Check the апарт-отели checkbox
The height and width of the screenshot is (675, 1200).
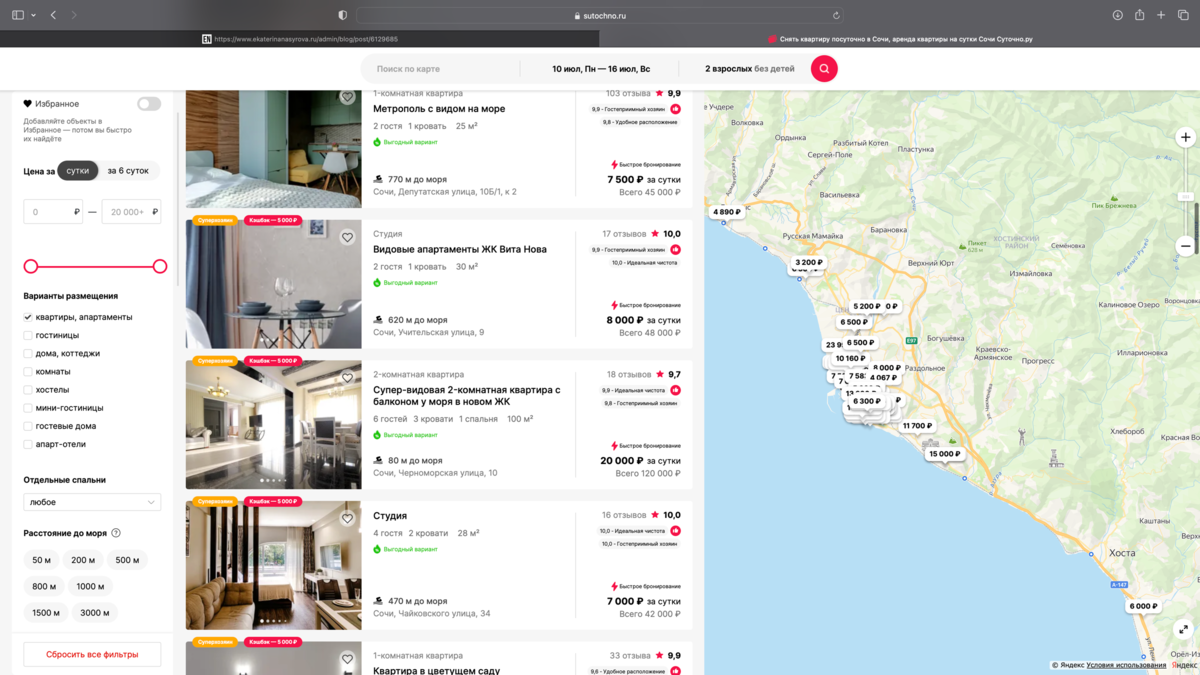pyautogui.click(x=28, y=444)
